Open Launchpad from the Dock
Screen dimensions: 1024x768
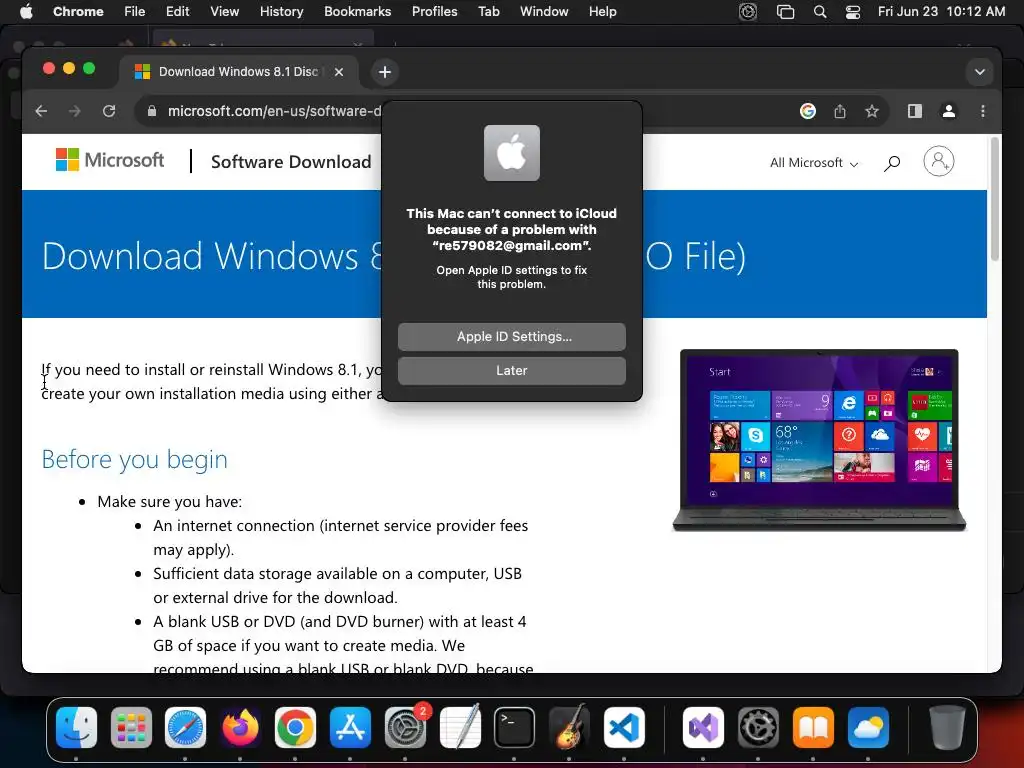tap(131, 727)
